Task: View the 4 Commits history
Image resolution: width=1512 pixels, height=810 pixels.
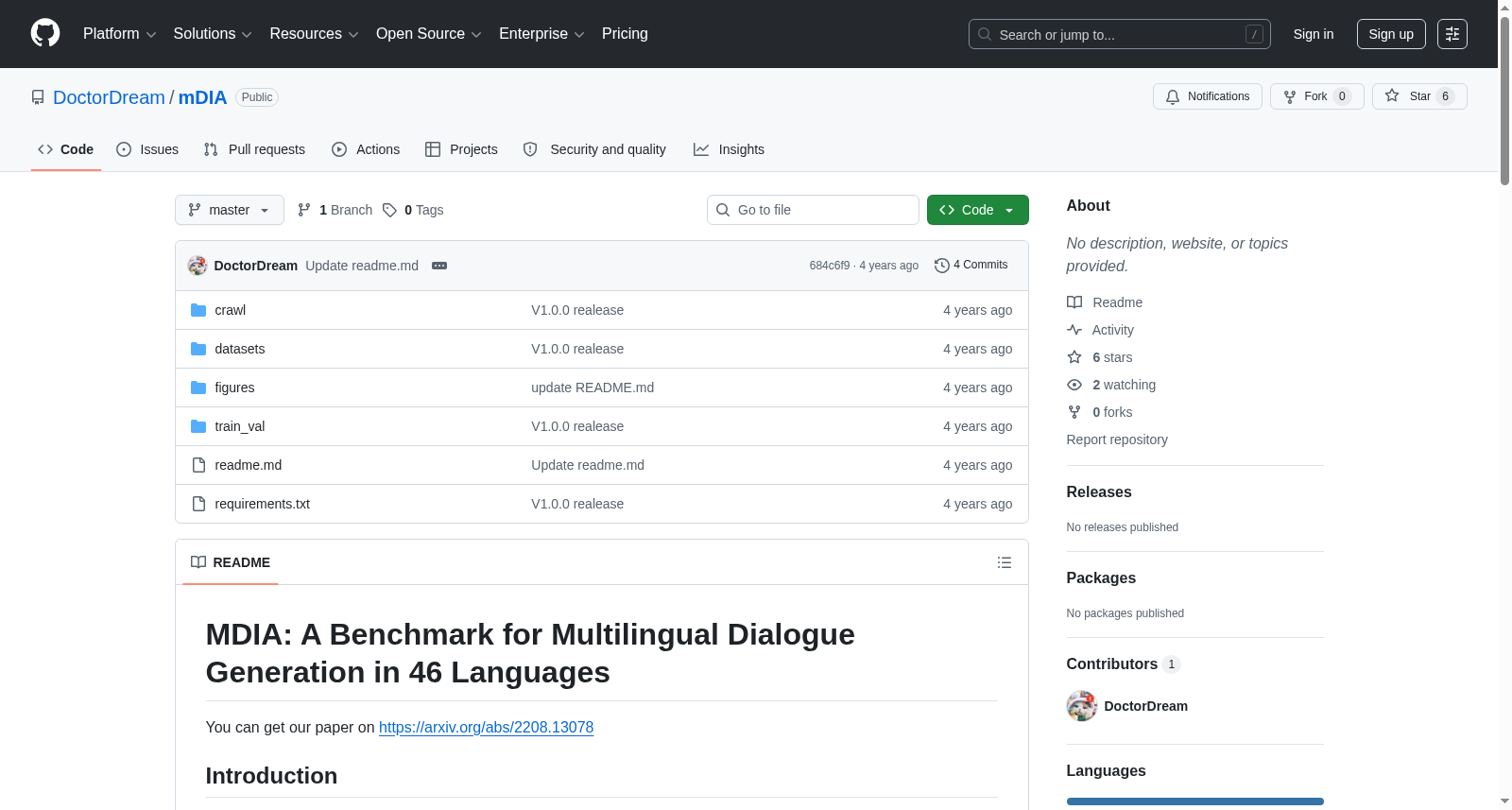Action: (971, 266)
